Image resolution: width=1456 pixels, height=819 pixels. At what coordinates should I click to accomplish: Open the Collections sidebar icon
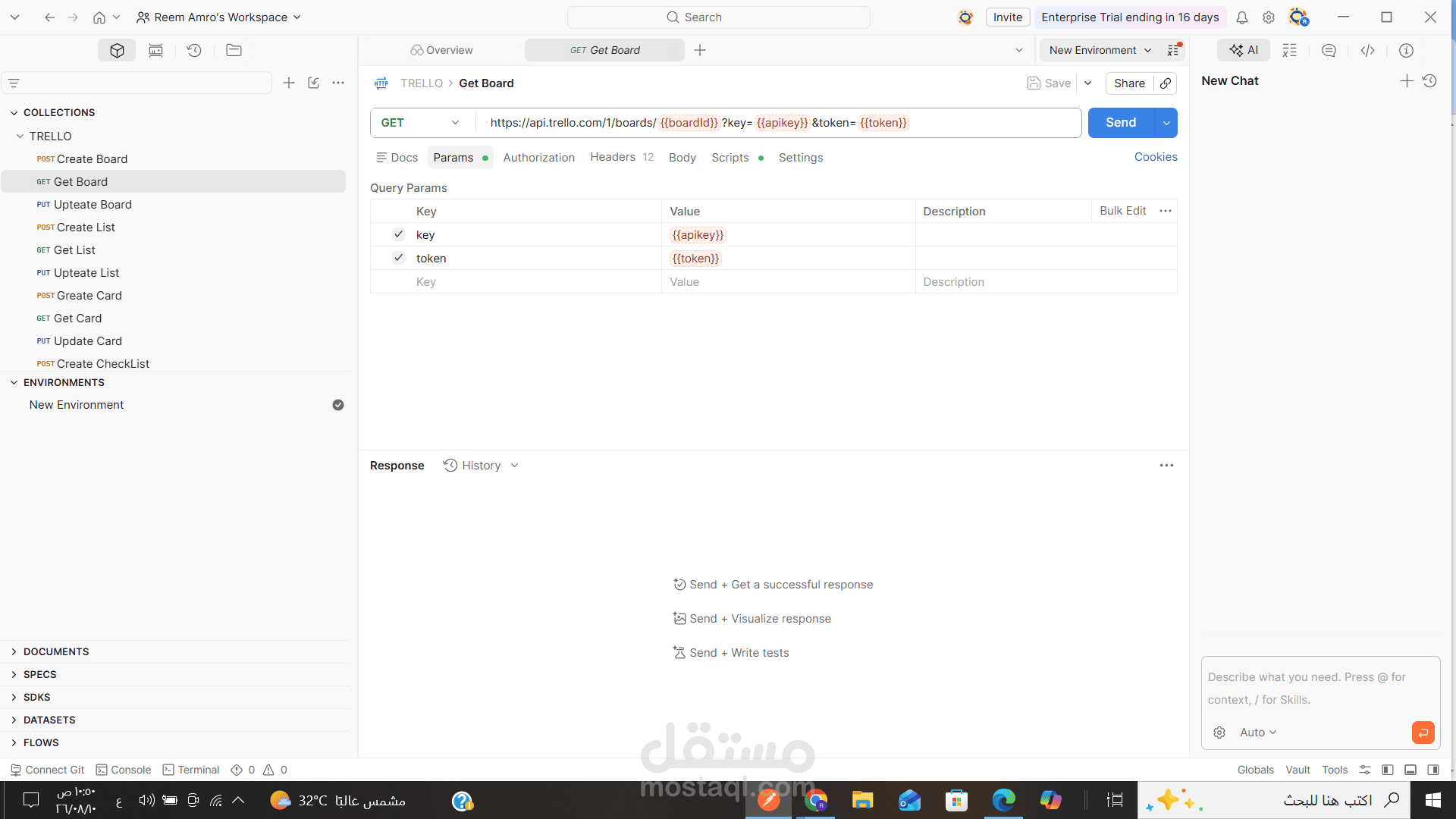117,50
